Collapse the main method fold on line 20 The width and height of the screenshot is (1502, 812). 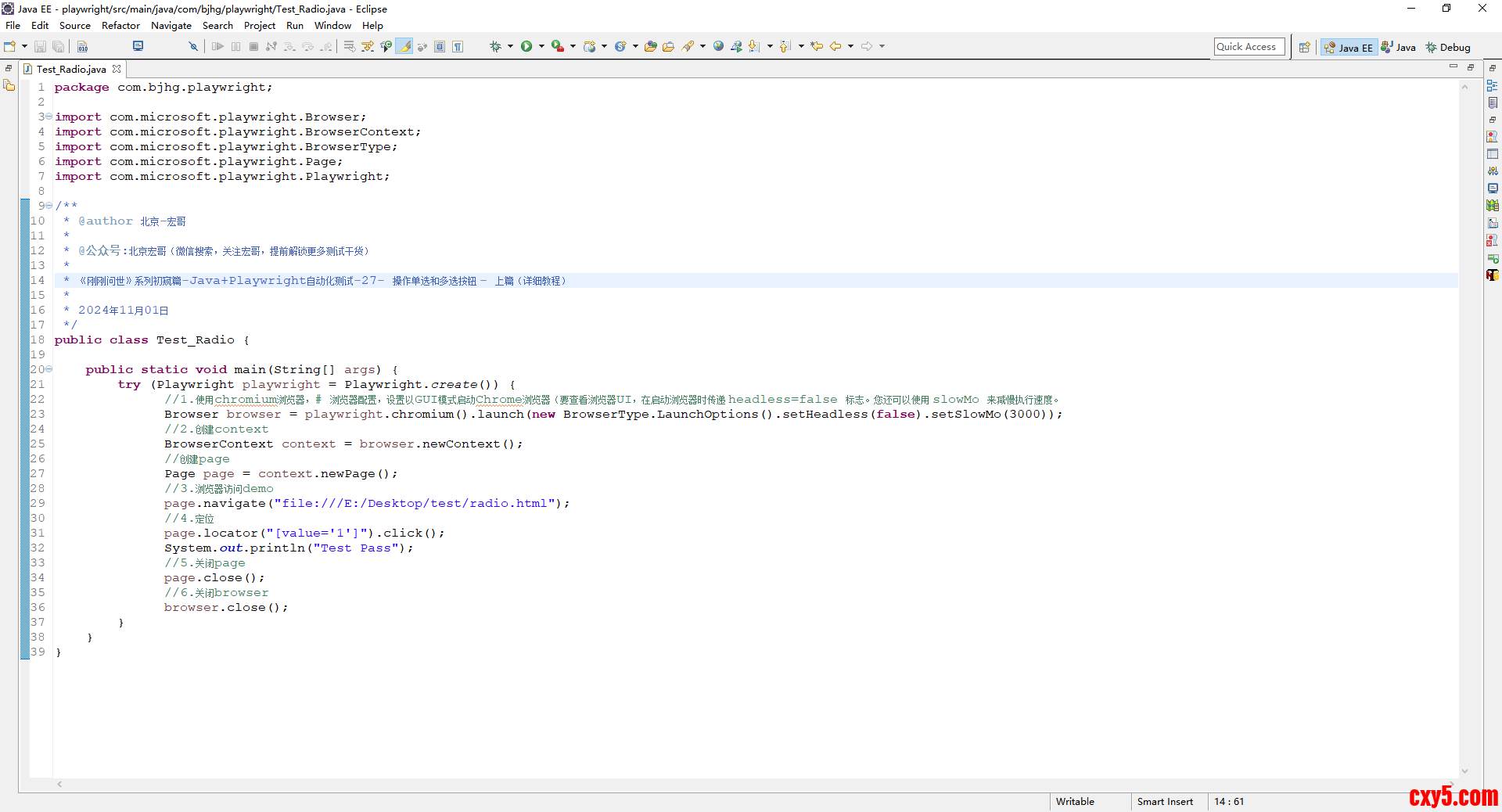coord(49,369)
